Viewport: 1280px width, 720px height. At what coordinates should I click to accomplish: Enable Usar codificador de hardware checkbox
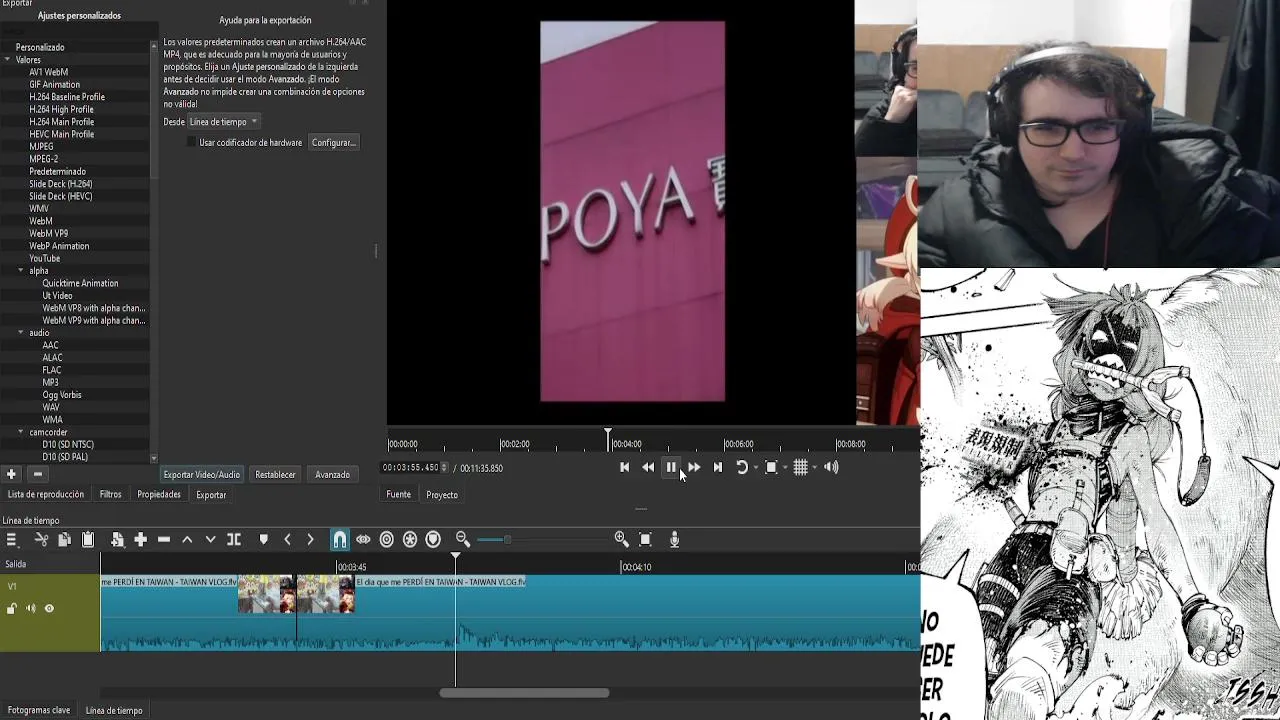pos(192,143)
